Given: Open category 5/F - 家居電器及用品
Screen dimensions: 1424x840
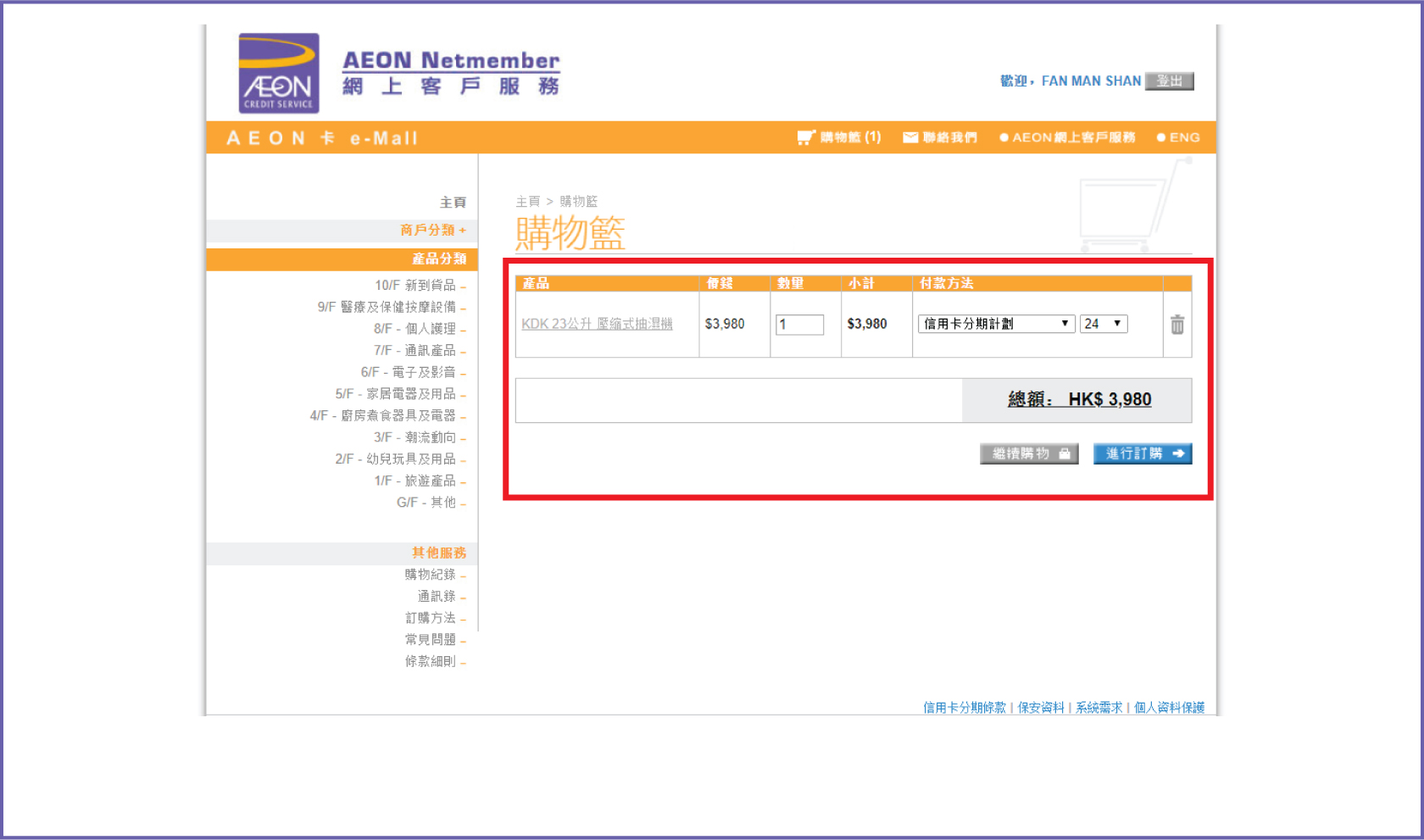Looking at the screenshot, I should 395,394.
